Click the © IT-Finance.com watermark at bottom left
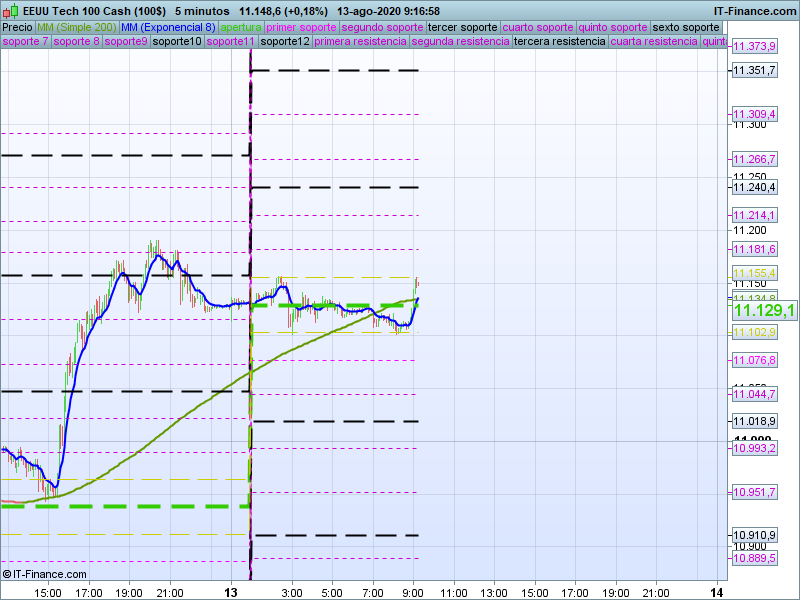 click(40, 574)
